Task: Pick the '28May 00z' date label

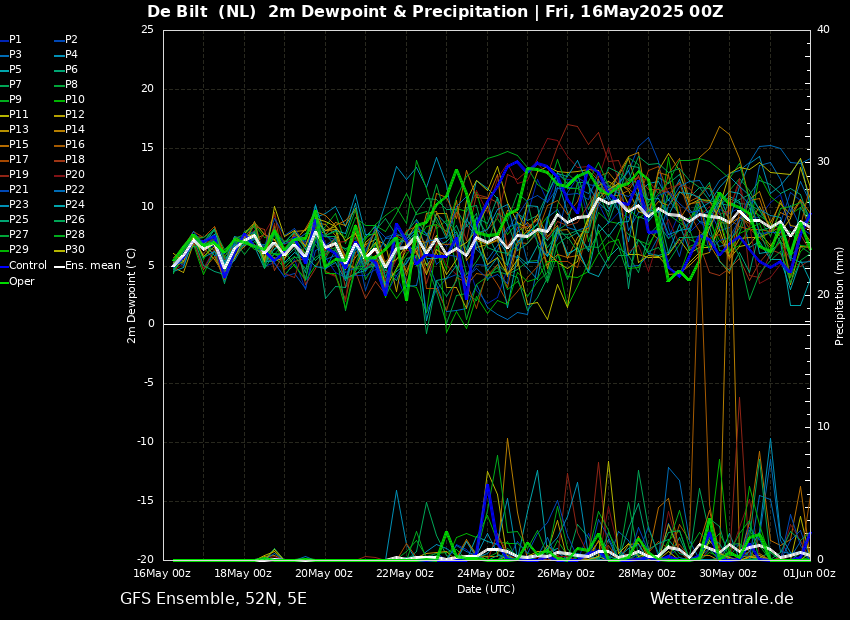Action: click(648, 573)
